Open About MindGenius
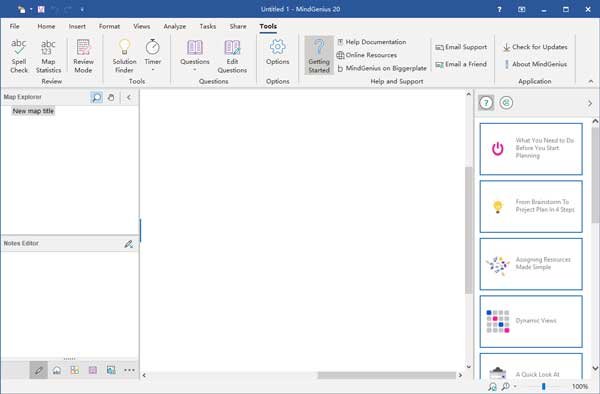Screen dimensions: 600x394 535,64
